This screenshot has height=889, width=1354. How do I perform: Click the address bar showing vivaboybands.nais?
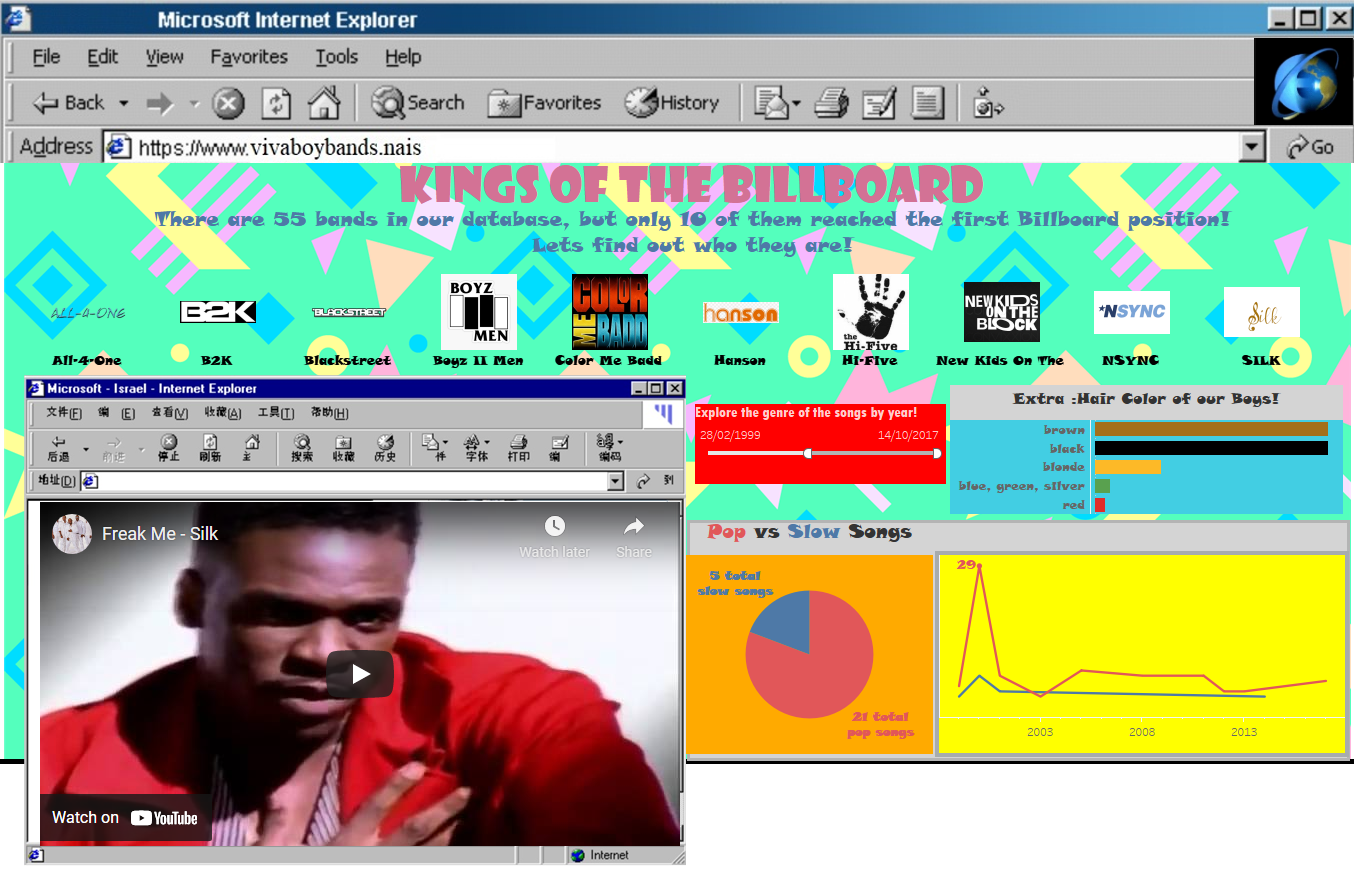click(670, 147)
